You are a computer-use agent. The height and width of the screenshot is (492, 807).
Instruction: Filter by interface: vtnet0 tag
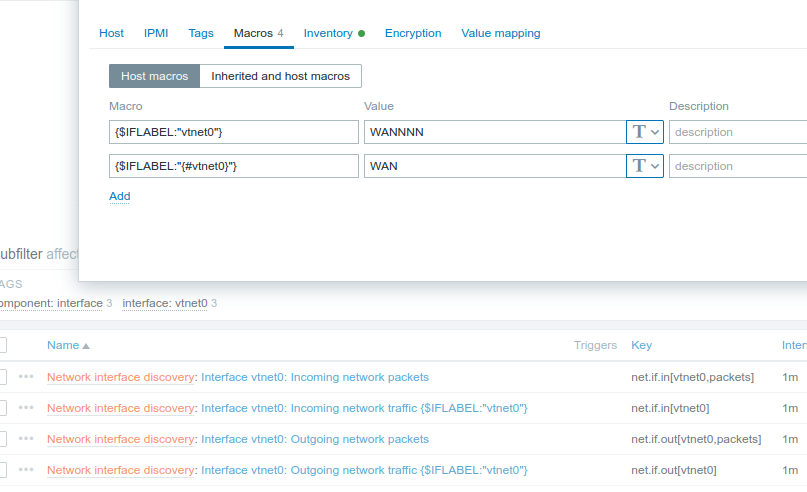tap(165, 304)
